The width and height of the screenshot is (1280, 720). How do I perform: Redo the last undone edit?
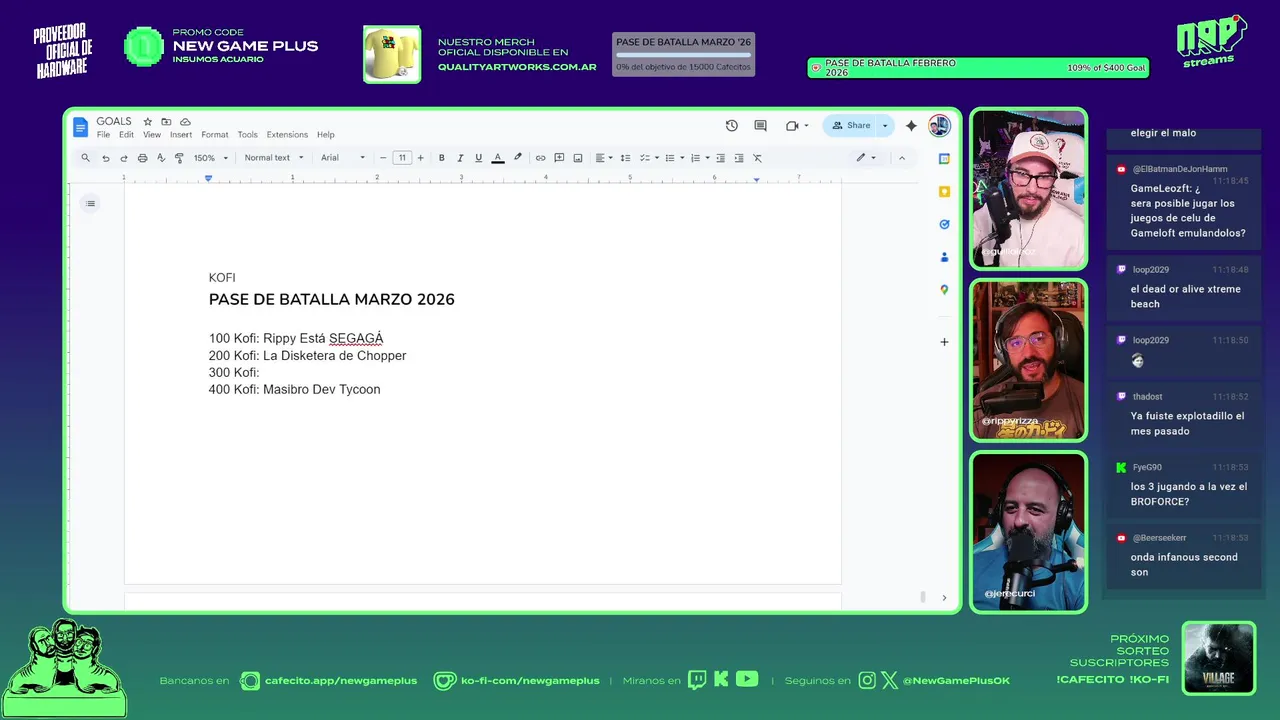(x=124, y=158)
